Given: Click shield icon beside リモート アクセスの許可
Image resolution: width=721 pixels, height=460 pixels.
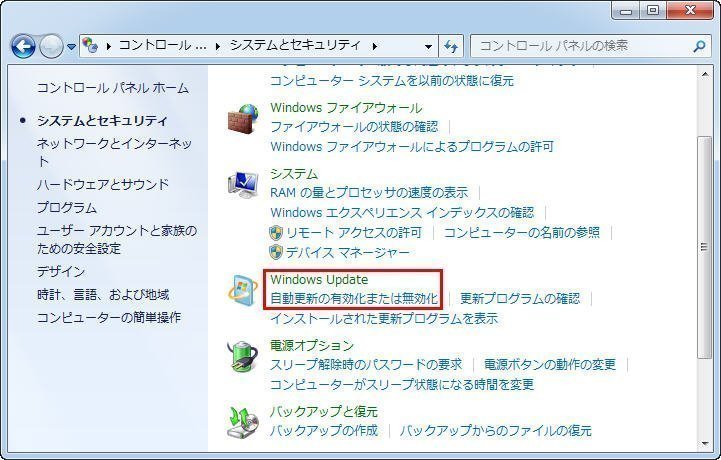Looking at the screenshot, I should pos(275,233).
